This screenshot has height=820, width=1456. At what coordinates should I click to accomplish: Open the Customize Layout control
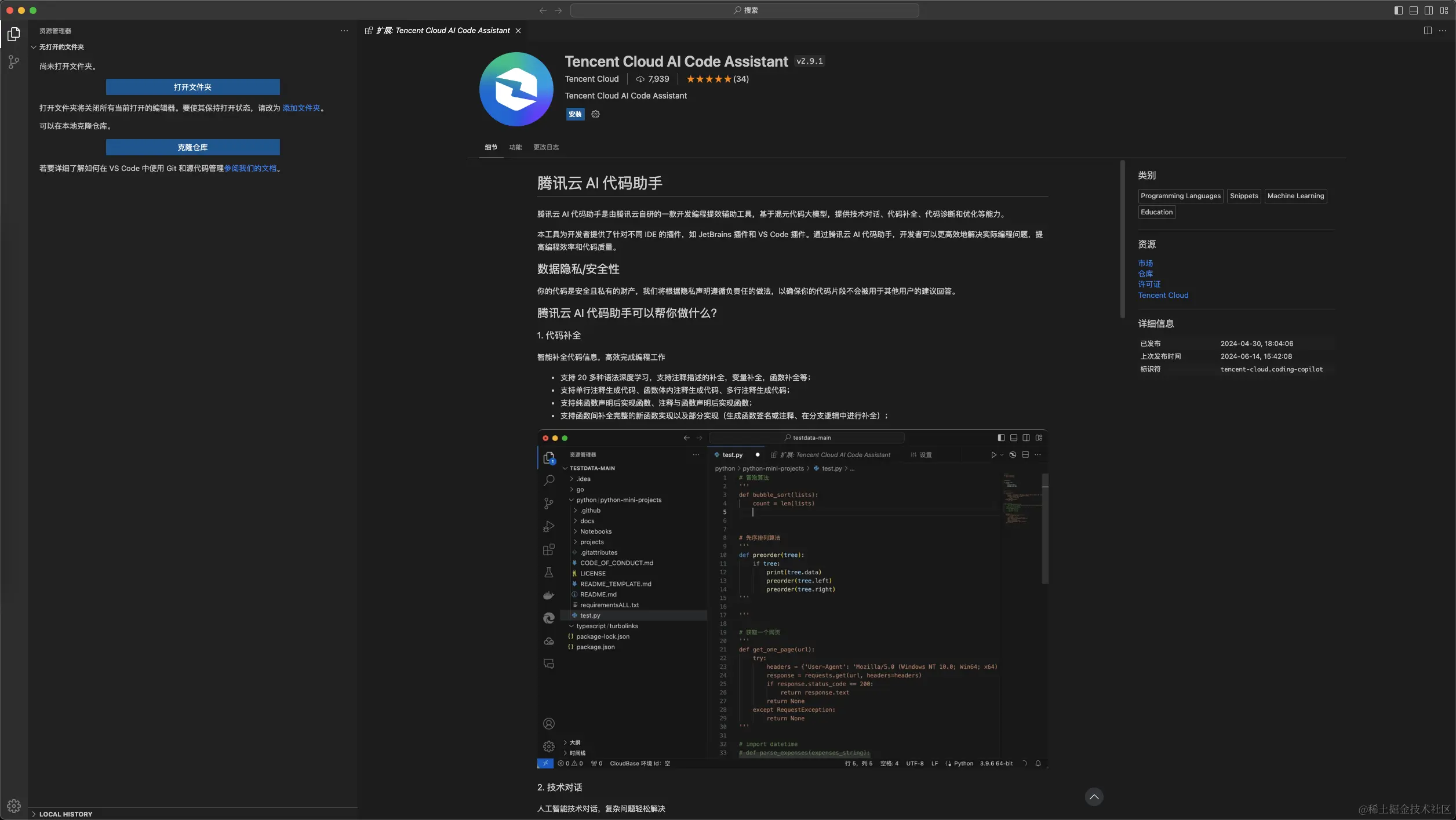[1444, 10]
